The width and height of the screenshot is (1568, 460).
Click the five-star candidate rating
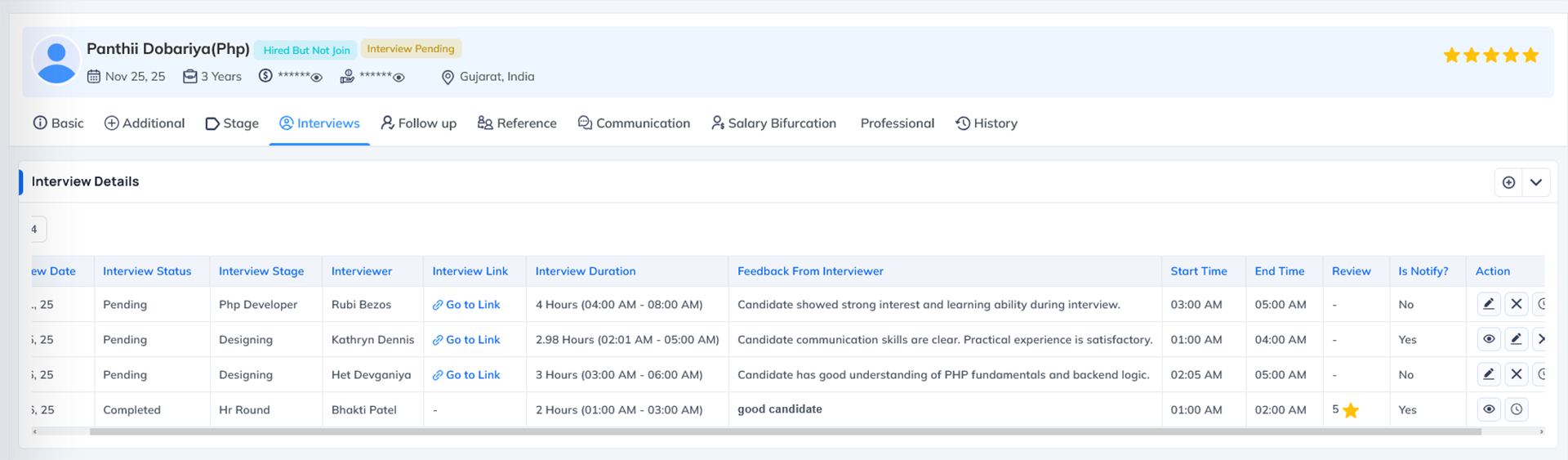(1490, 56)
